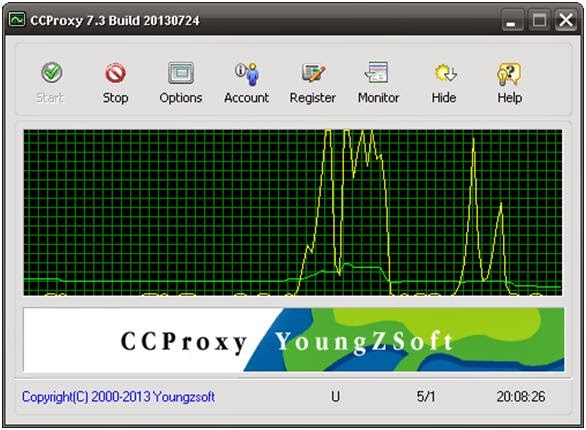Stop the proxy with the Stop icon
Viewport: 586px width, 430px height.
[115, 72]
